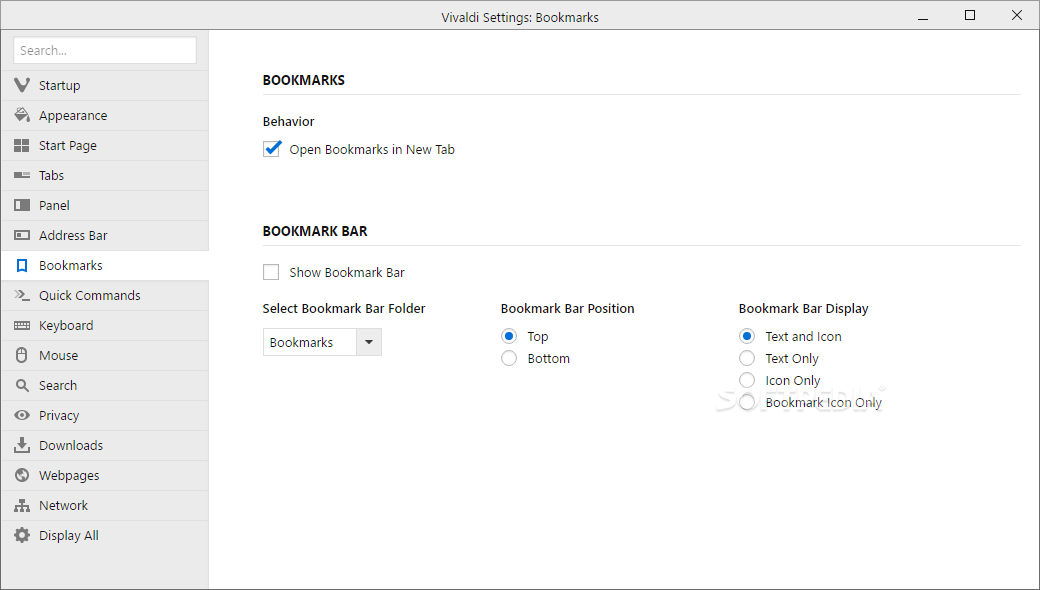Click the Open Bookmarks in New Tab label

click(372, 149)
